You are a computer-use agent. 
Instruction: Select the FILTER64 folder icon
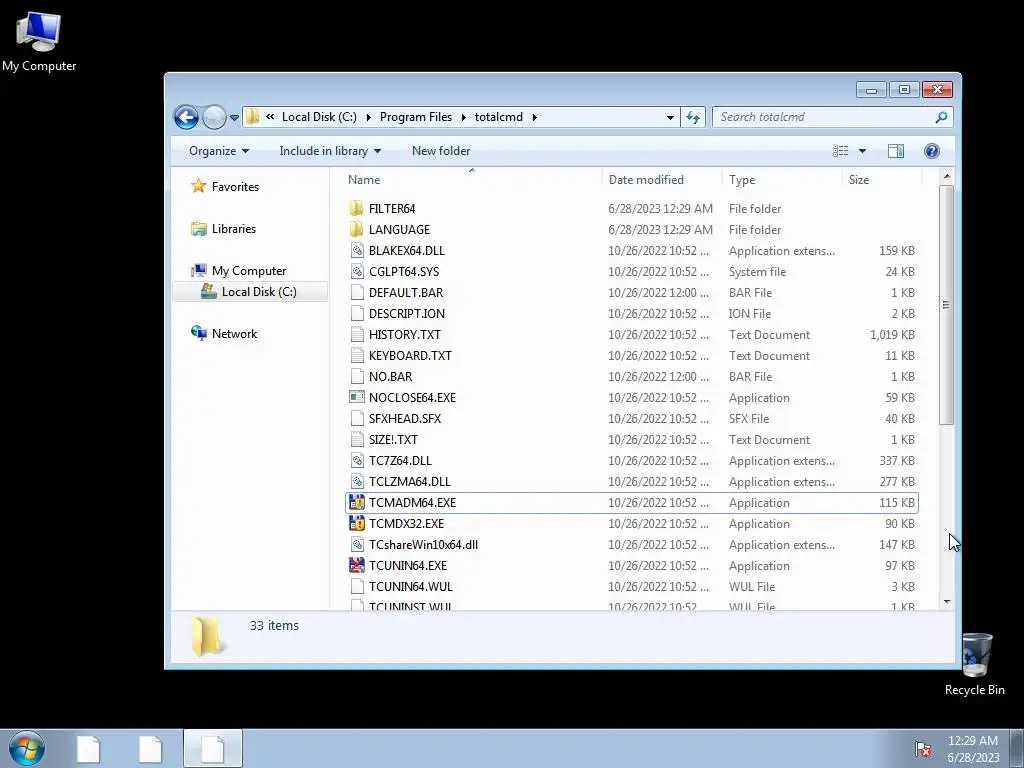click(x=357, y=209)
